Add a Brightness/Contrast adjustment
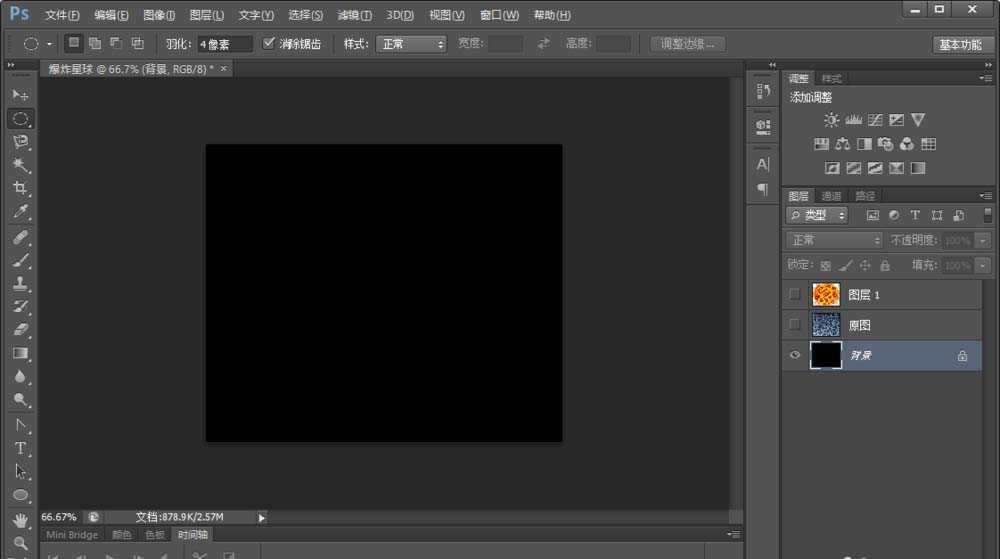Screen dimensions: 1000x559 831,120
